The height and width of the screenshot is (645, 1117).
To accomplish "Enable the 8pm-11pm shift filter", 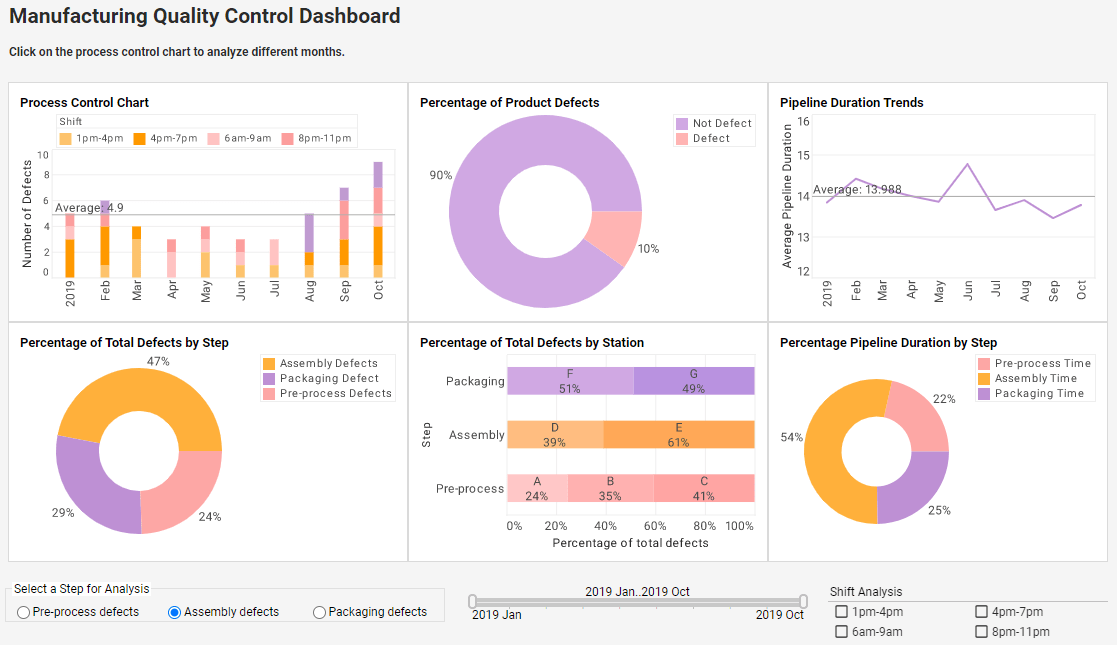I will point(981,631).
